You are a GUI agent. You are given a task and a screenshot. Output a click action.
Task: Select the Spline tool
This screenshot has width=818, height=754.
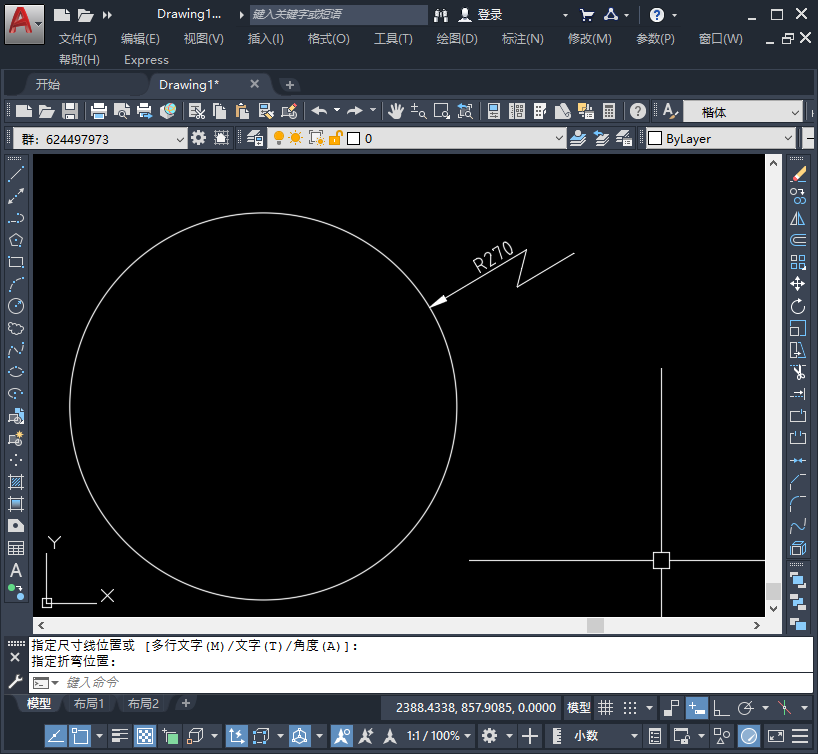pos(16,350)
